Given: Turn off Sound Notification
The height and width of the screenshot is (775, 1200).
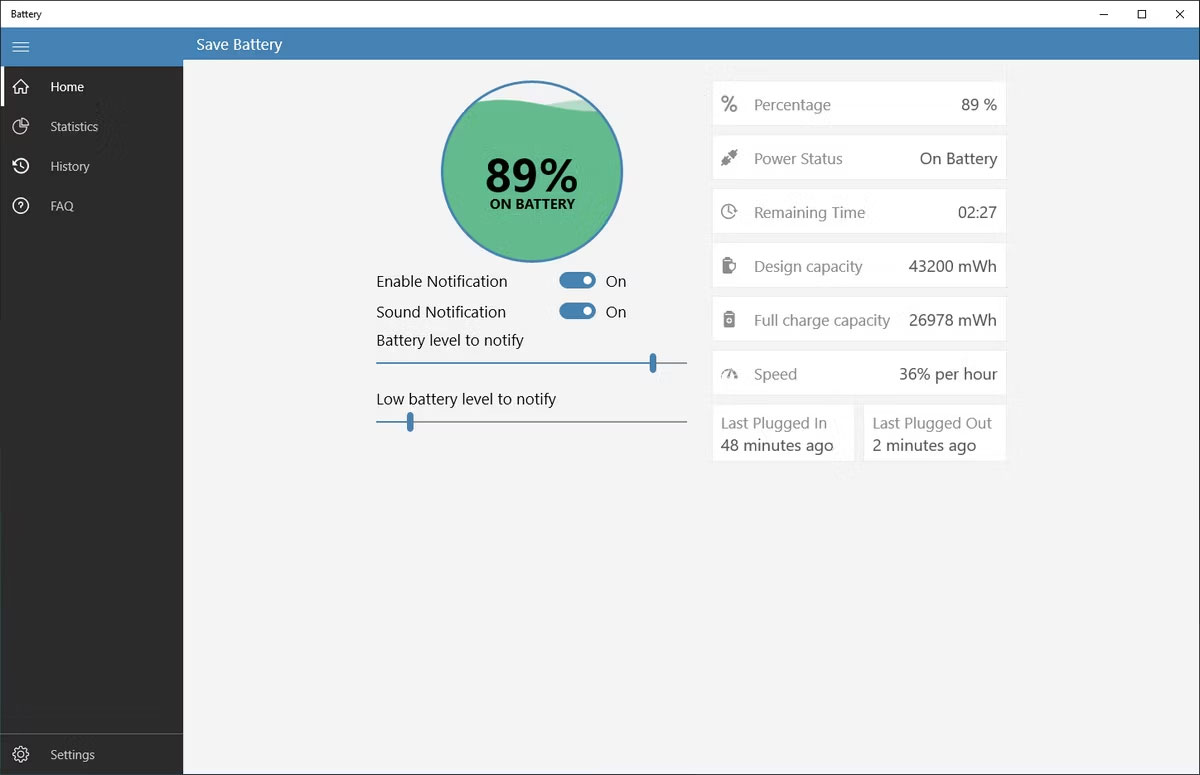Looking at the screenshot, I should click(576, 311).
